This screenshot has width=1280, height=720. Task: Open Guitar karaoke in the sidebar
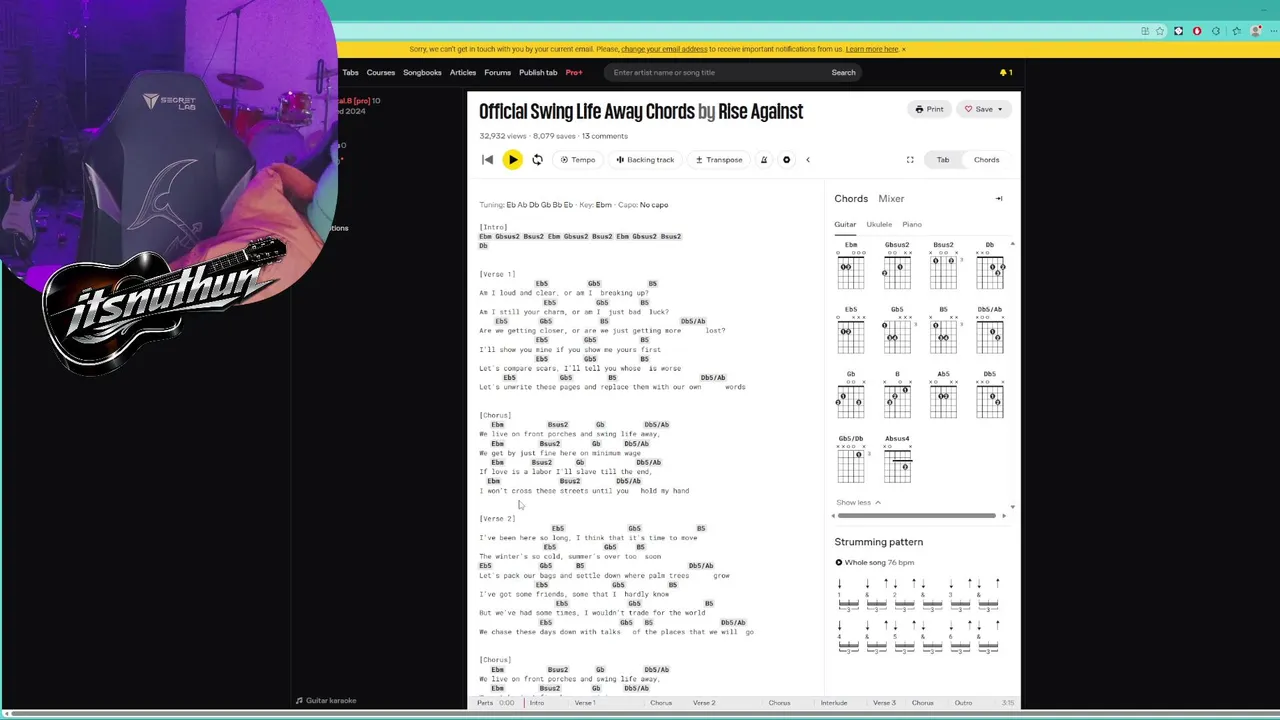(x=326, y=701)
